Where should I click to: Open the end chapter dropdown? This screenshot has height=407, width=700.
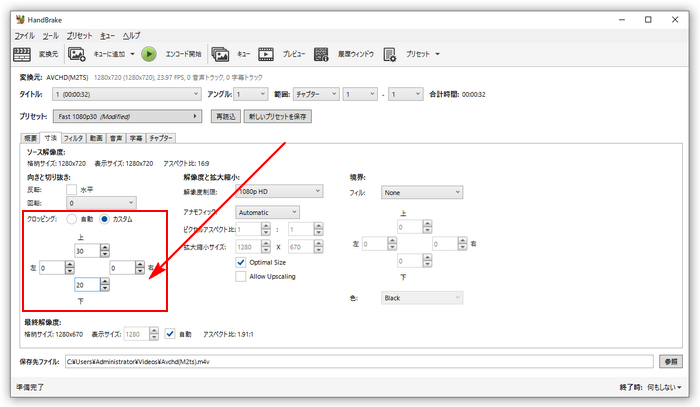point(405,94)
